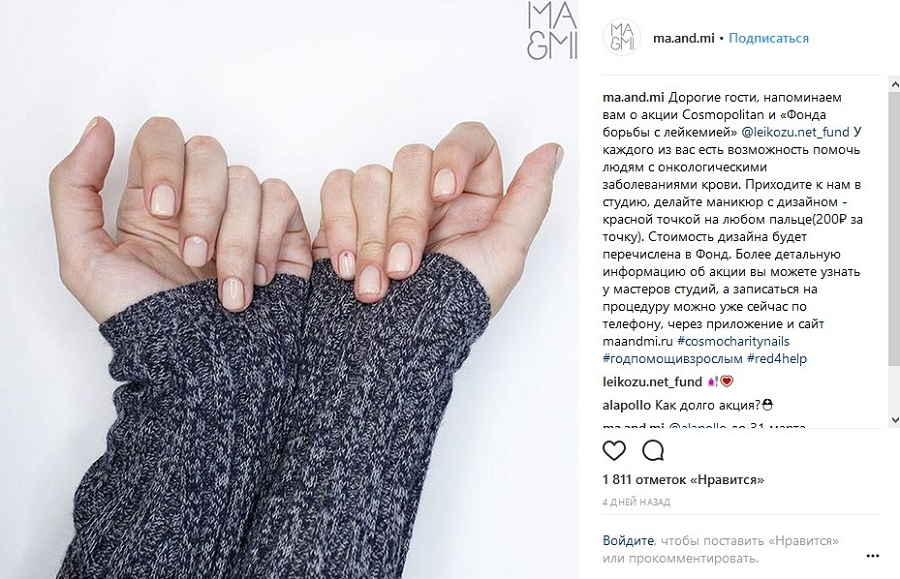Click the Подписаться follow button
This screenshot has width=900, height=579.
tap(769, 38)
